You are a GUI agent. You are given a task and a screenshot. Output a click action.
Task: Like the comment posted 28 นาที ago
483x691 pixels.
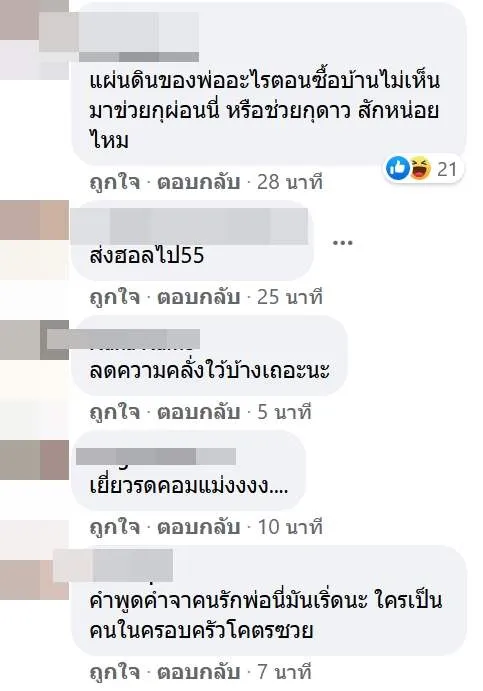pyautogui.click(x=115, y=182)
